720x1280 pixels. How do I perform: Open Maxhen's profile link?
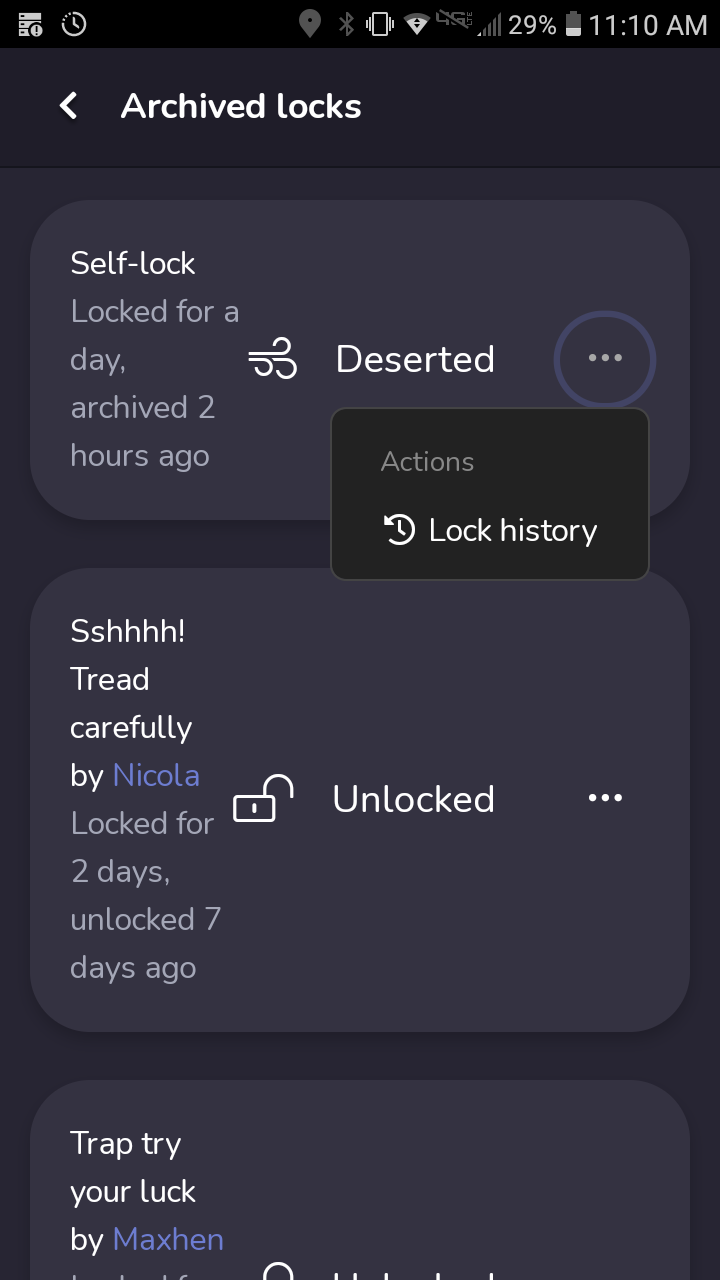pyautogui.click(x=168, y=1239)
